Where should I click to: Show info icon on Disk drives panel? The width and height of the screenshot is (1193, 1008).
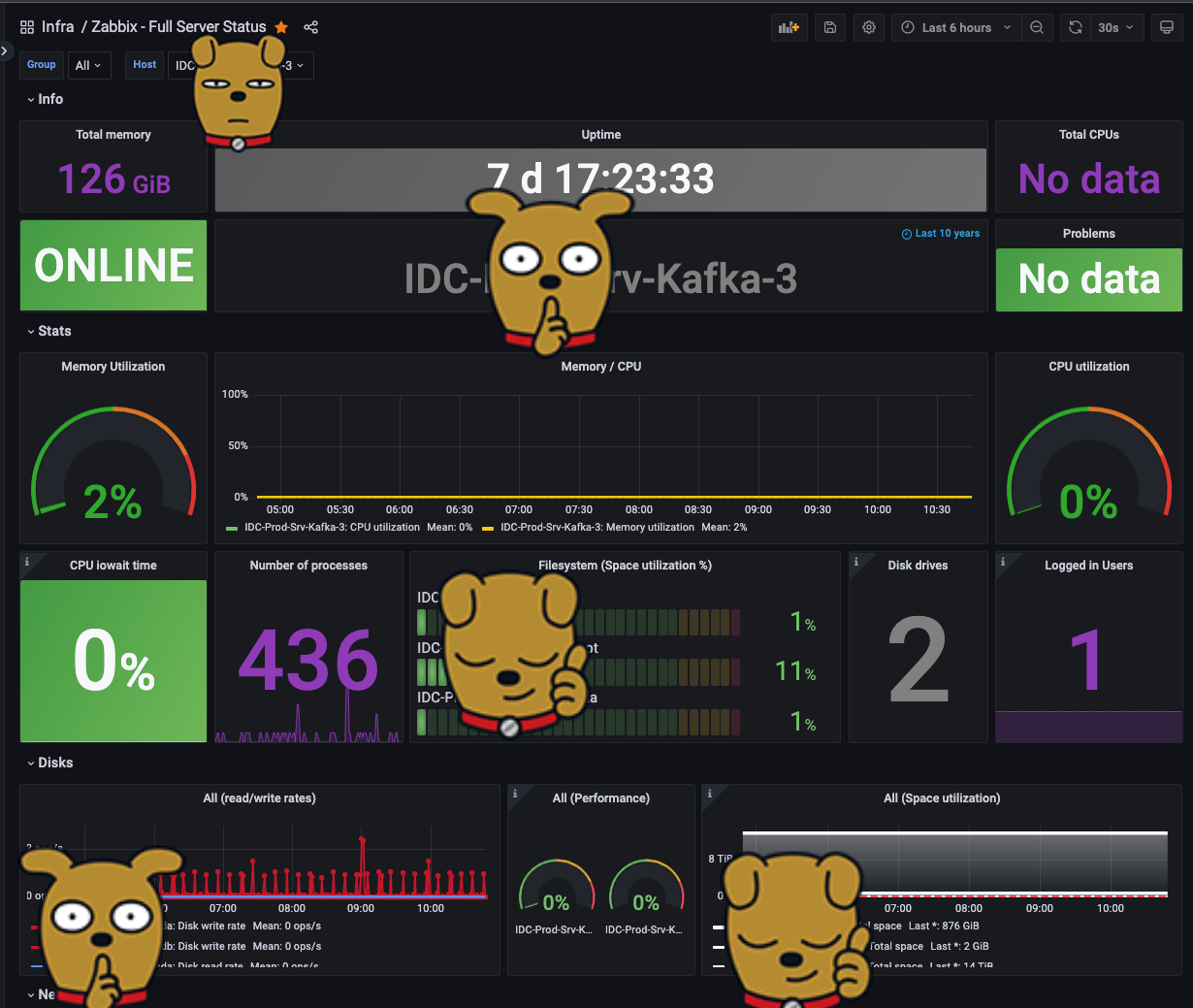click(856, 562)
